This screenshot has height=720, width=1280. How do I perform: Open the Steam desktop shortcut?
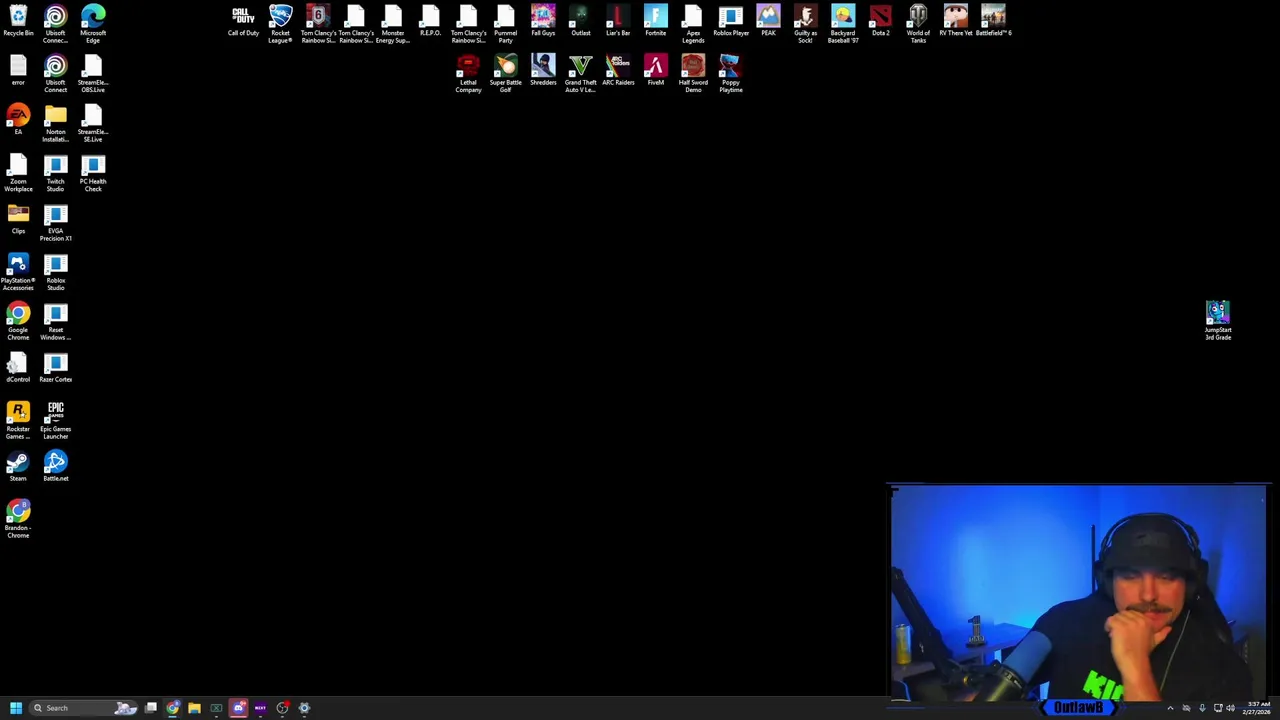click(x=18, y=467)
